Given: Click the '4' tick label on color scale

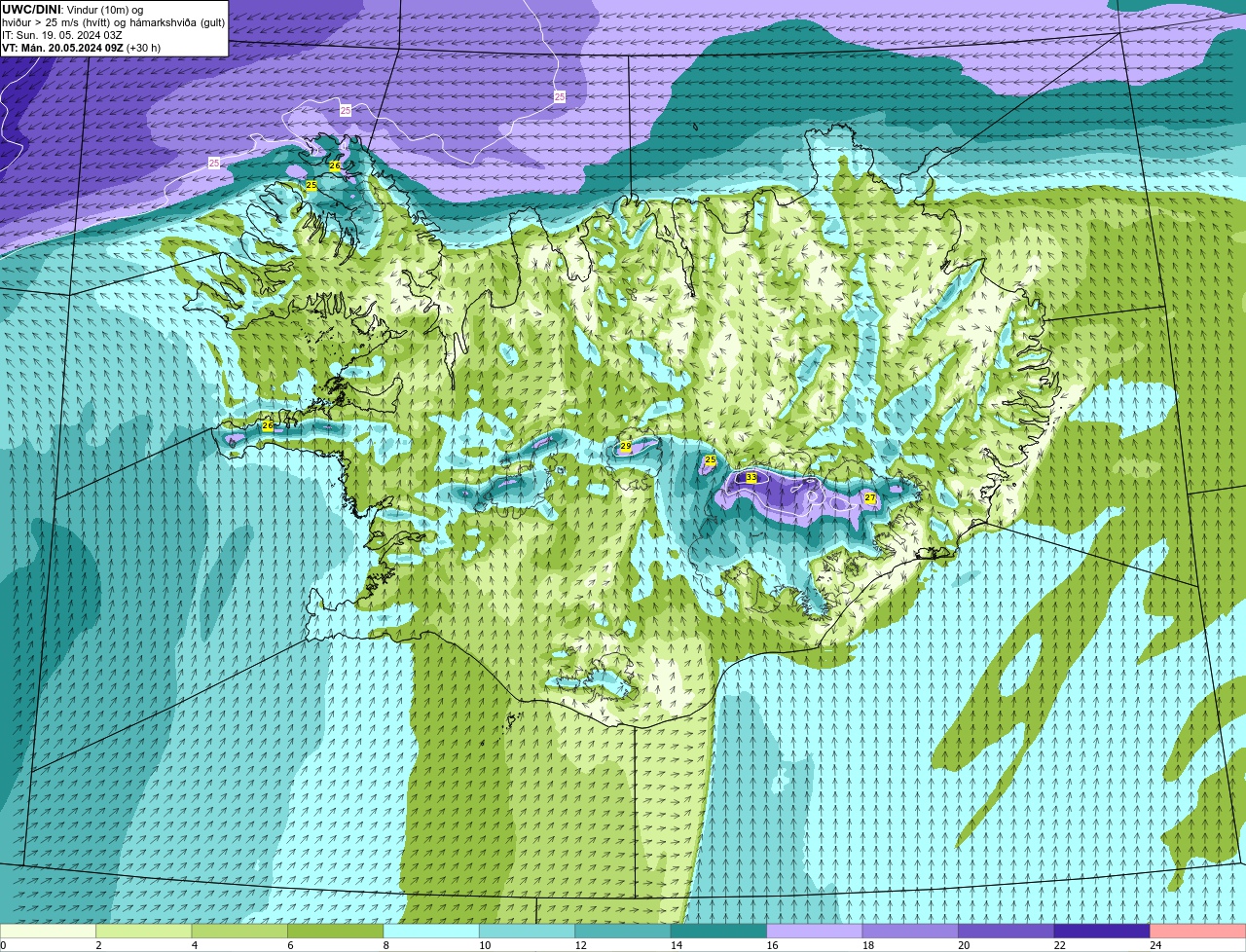Looking at the screenshot, I should coord(195,945).
